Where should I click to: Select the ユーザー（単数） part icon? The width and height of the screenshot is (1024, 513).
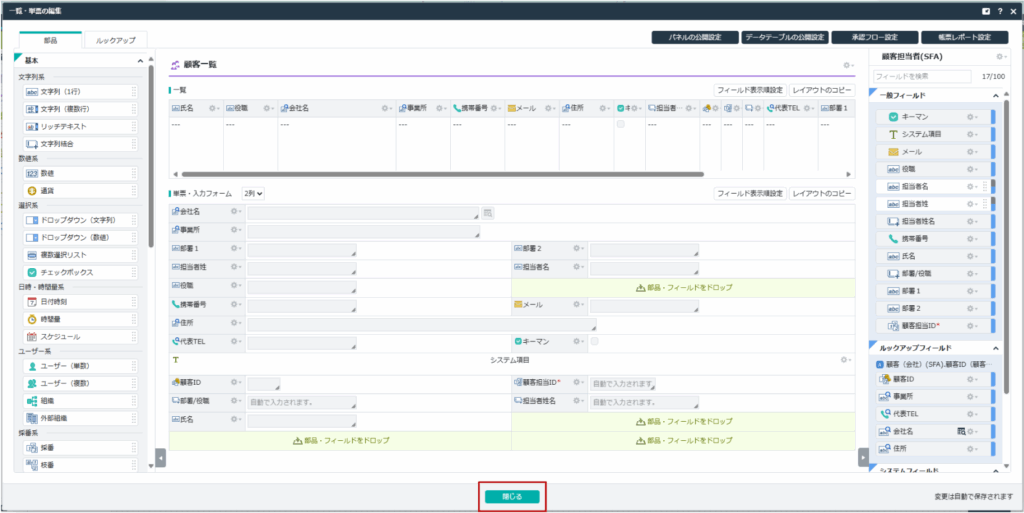pyautogui.click(x=32, y=366)
